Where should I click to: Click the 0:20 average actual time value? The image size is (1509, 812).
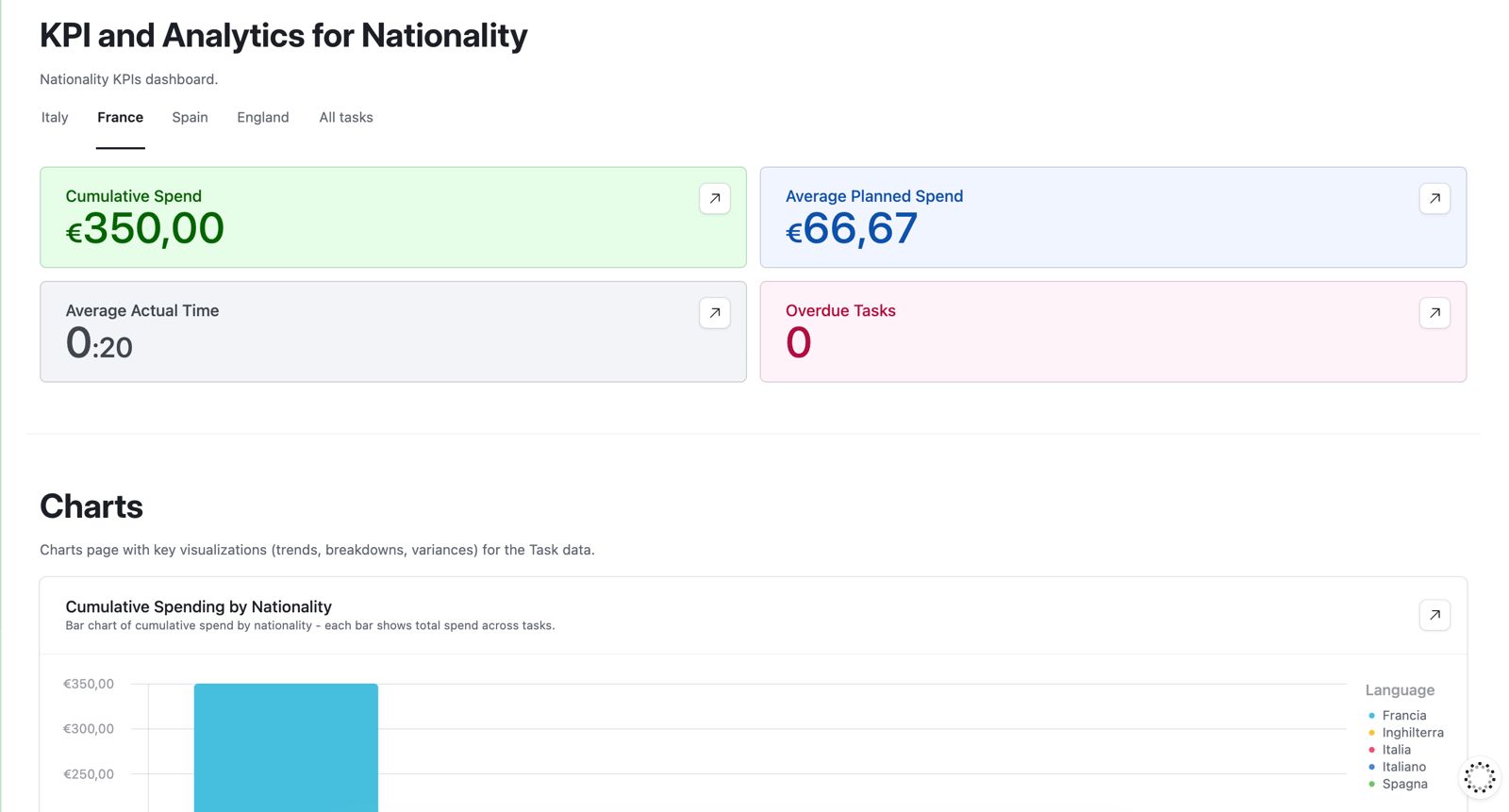99,343
